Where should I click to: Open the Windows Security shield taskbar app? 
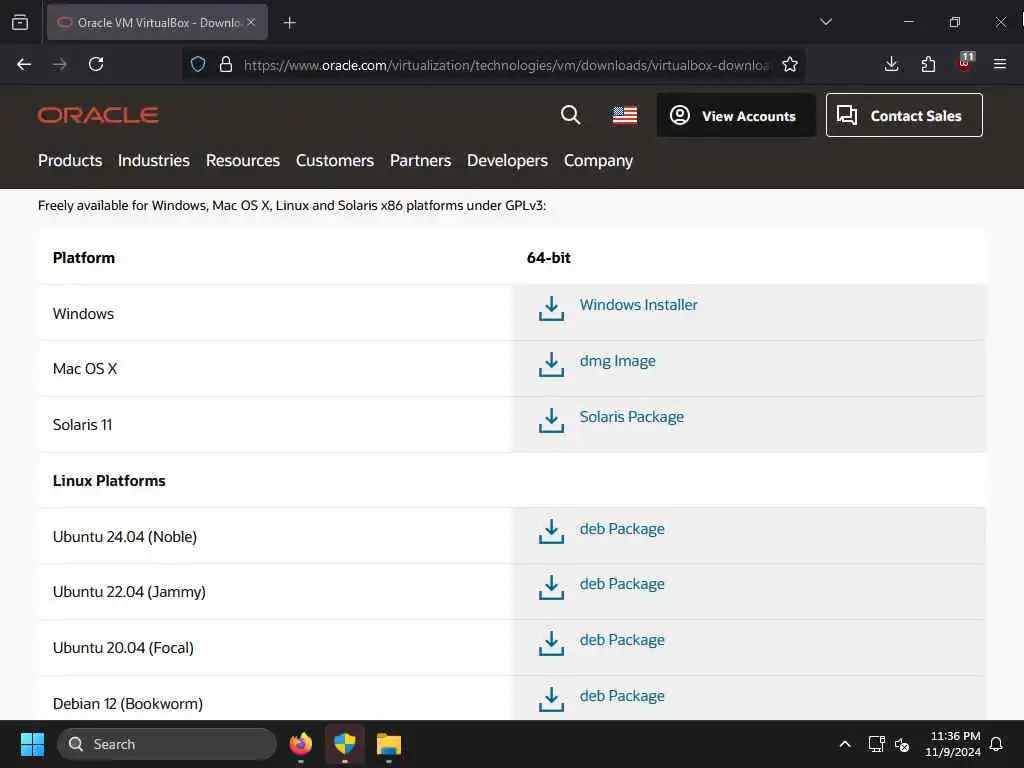344,744
